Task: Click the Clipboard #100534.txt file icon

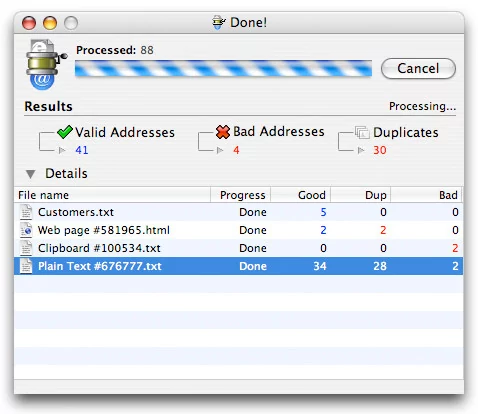Action: [x=26, y=248]
